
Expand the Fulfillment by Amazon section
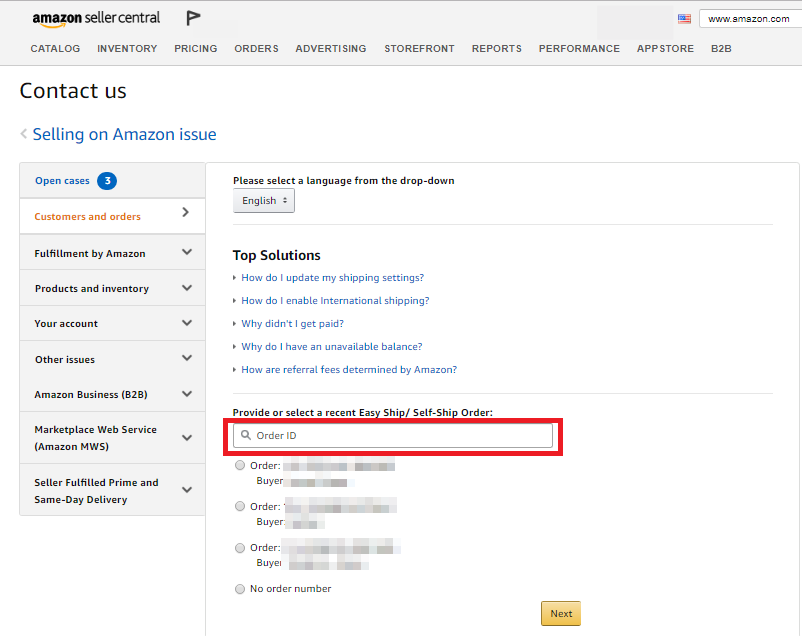coord(113,253)
